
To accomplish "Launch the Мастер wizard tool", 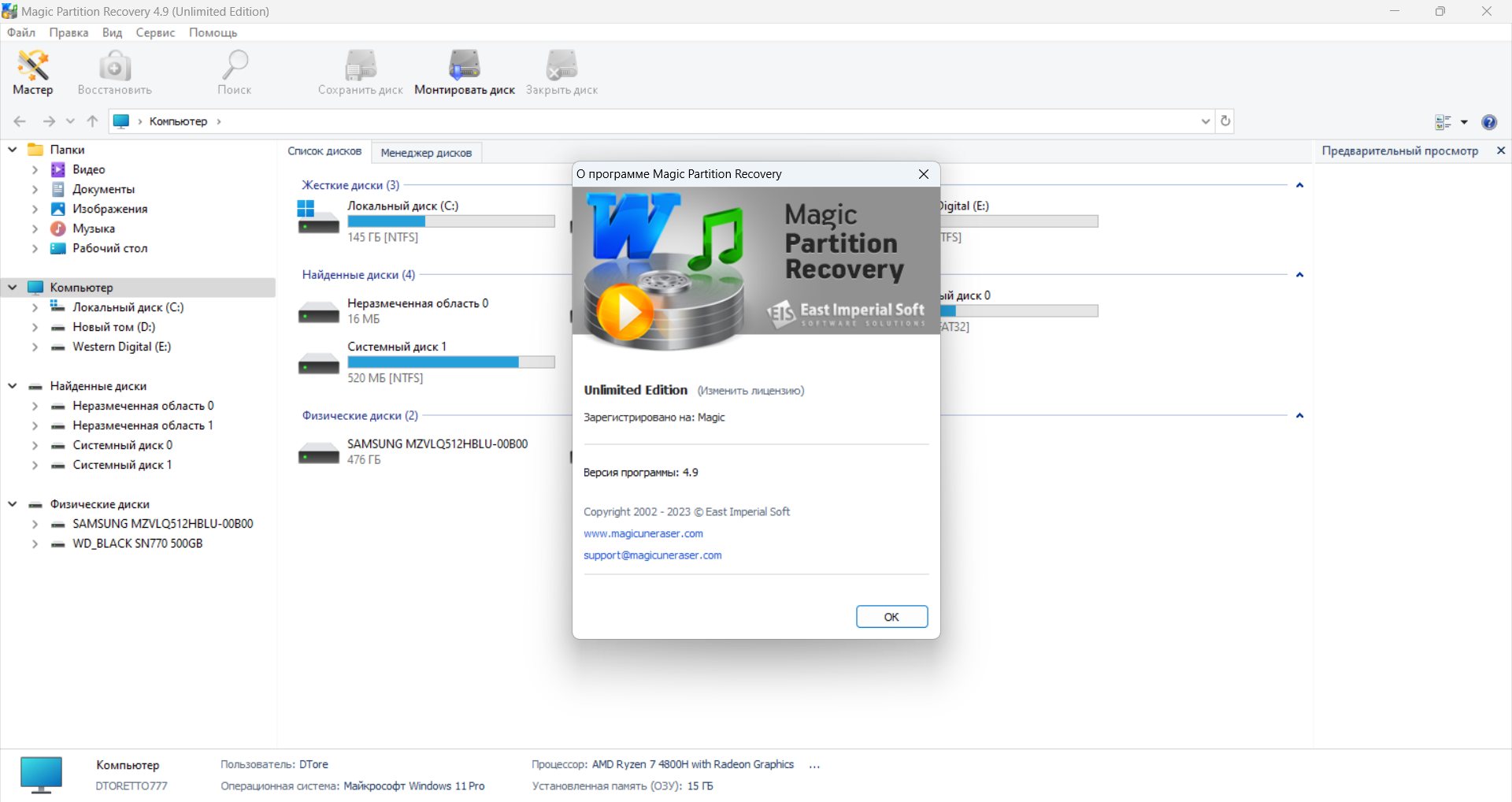I will [x=33, y=72].
